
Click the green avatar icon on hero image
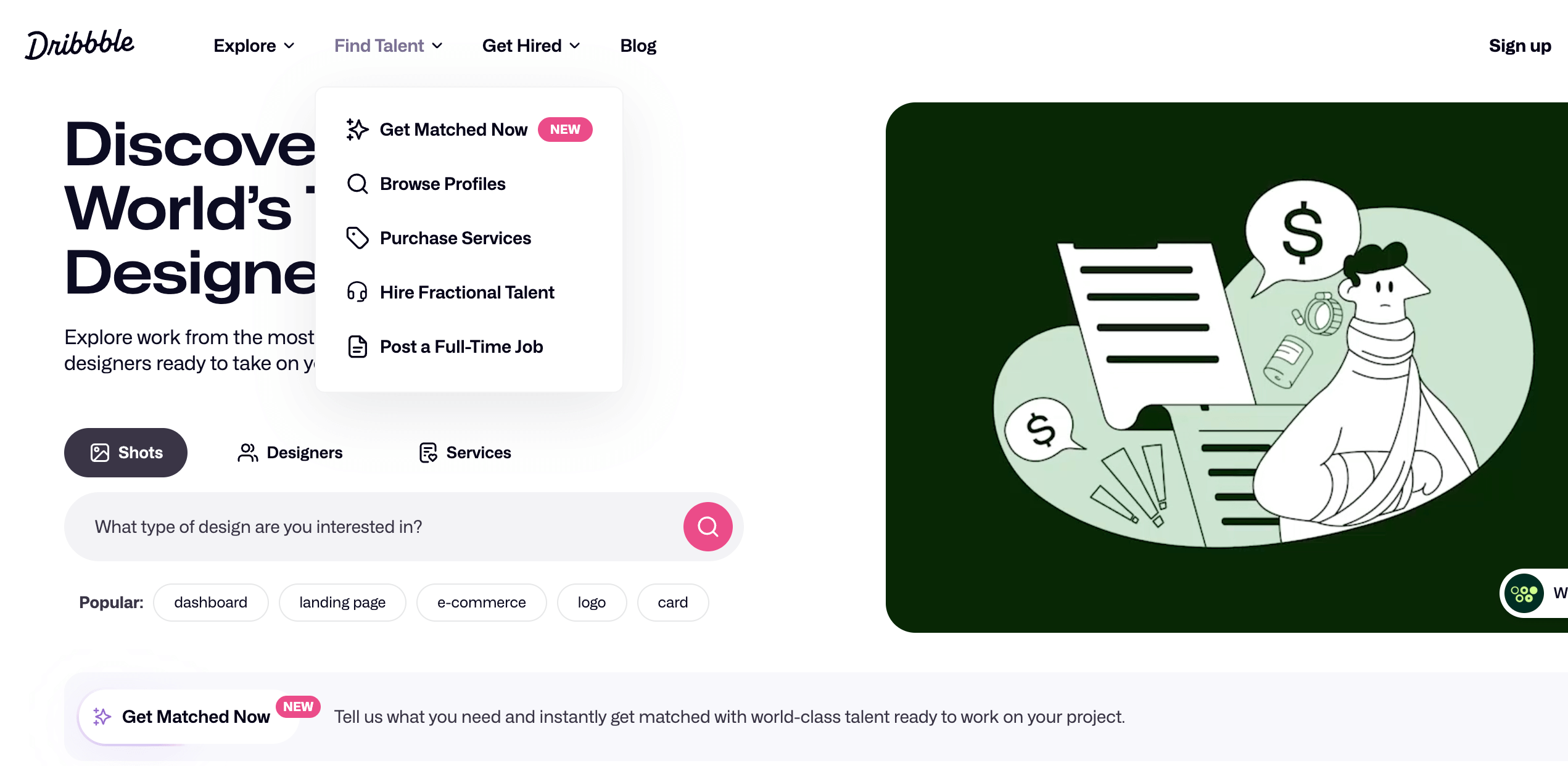(x=1524, y=593)
